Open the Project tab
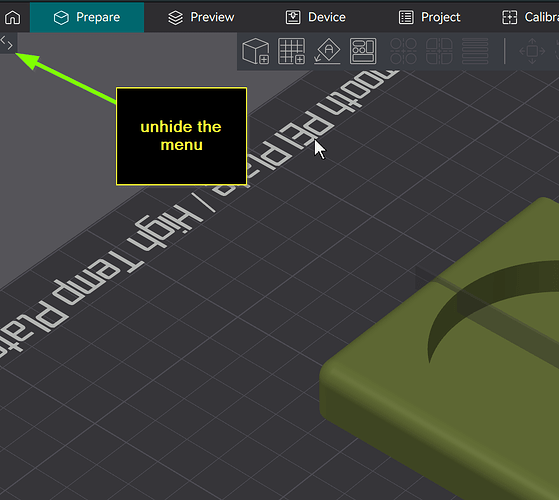The image size is (559, 500). coord(430,17)
